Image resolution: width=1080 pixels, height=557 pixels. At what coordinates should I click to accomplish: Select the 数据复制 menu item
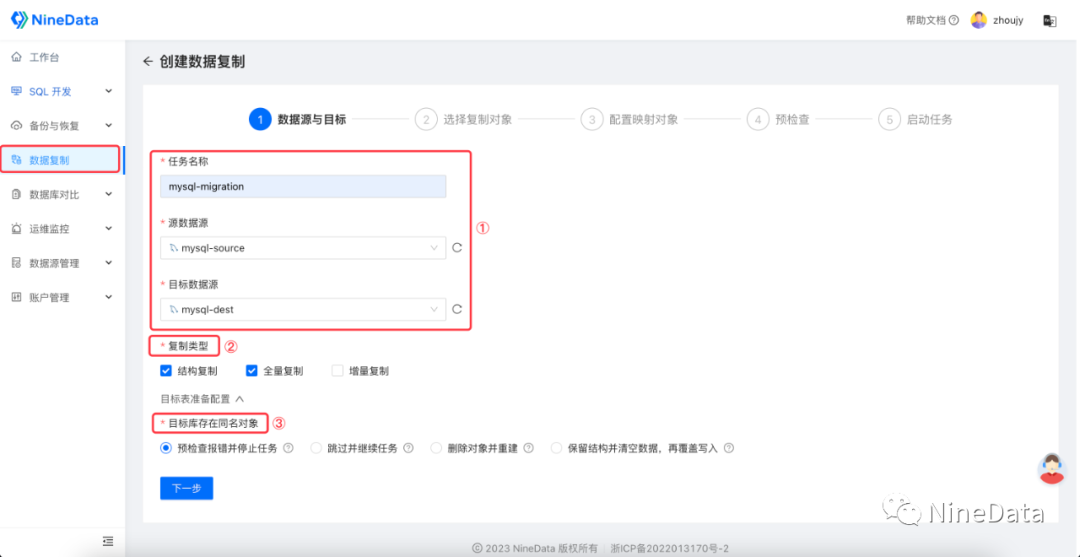tap(62, 160)
